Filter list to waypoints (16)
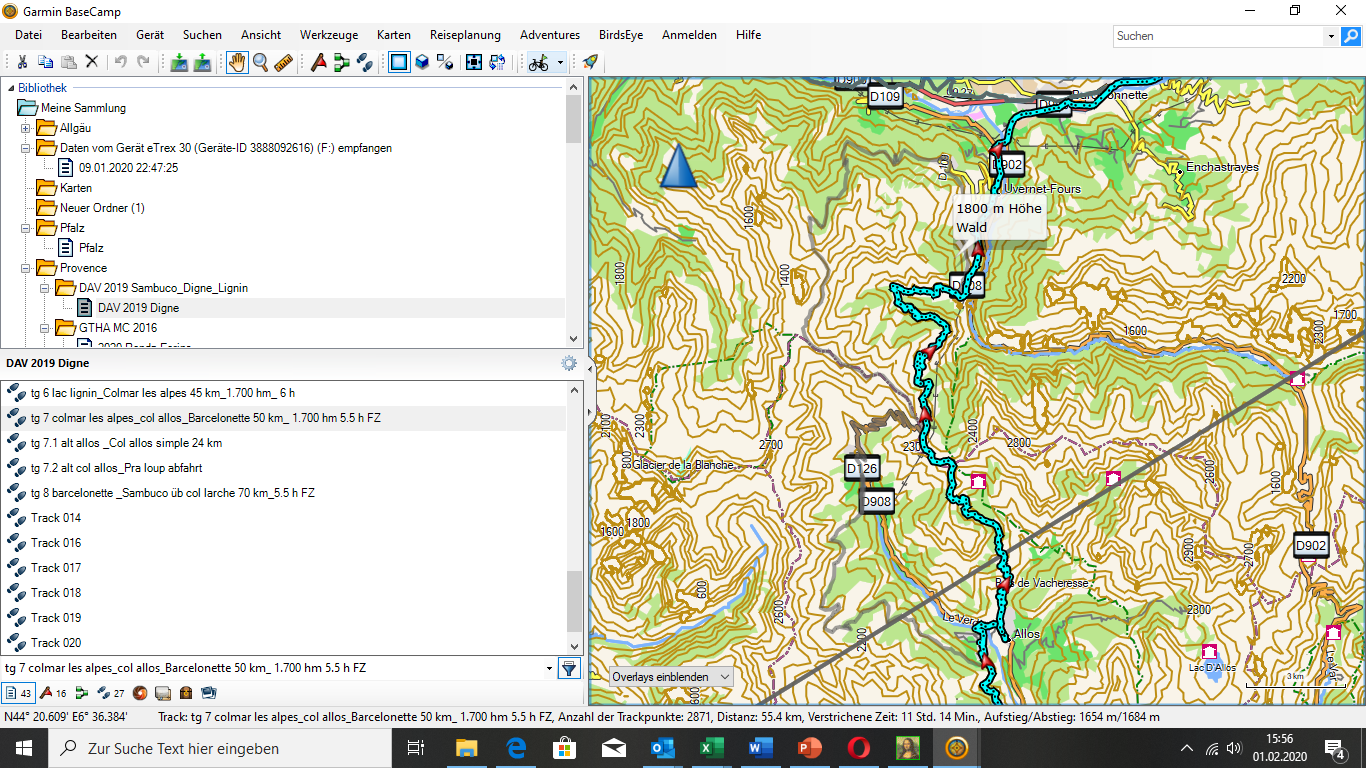The height and width of the screenshot is (768, 1366). click(x=53, y=692)
